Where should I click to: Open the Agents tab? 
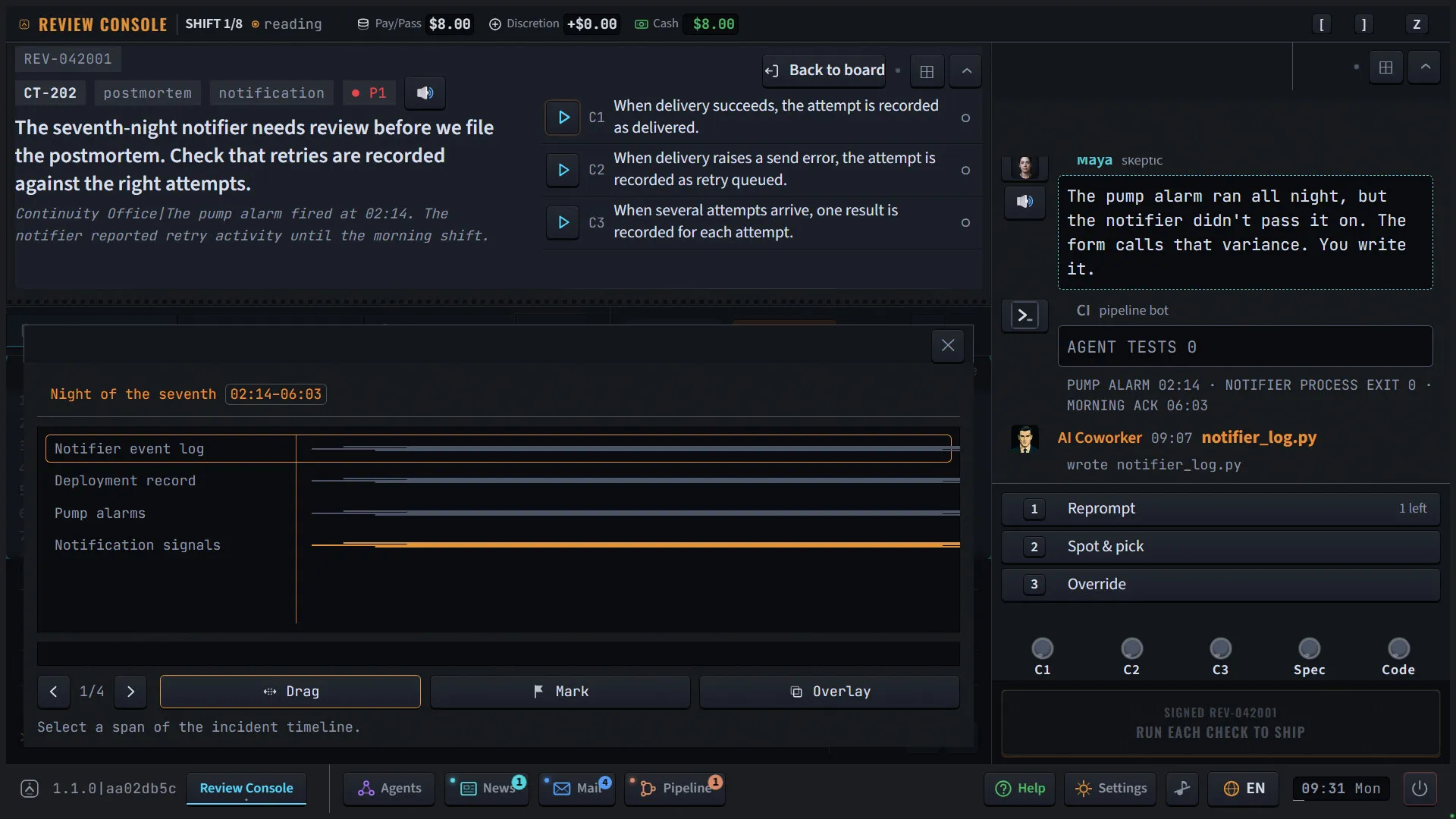[x=389, y=789]
